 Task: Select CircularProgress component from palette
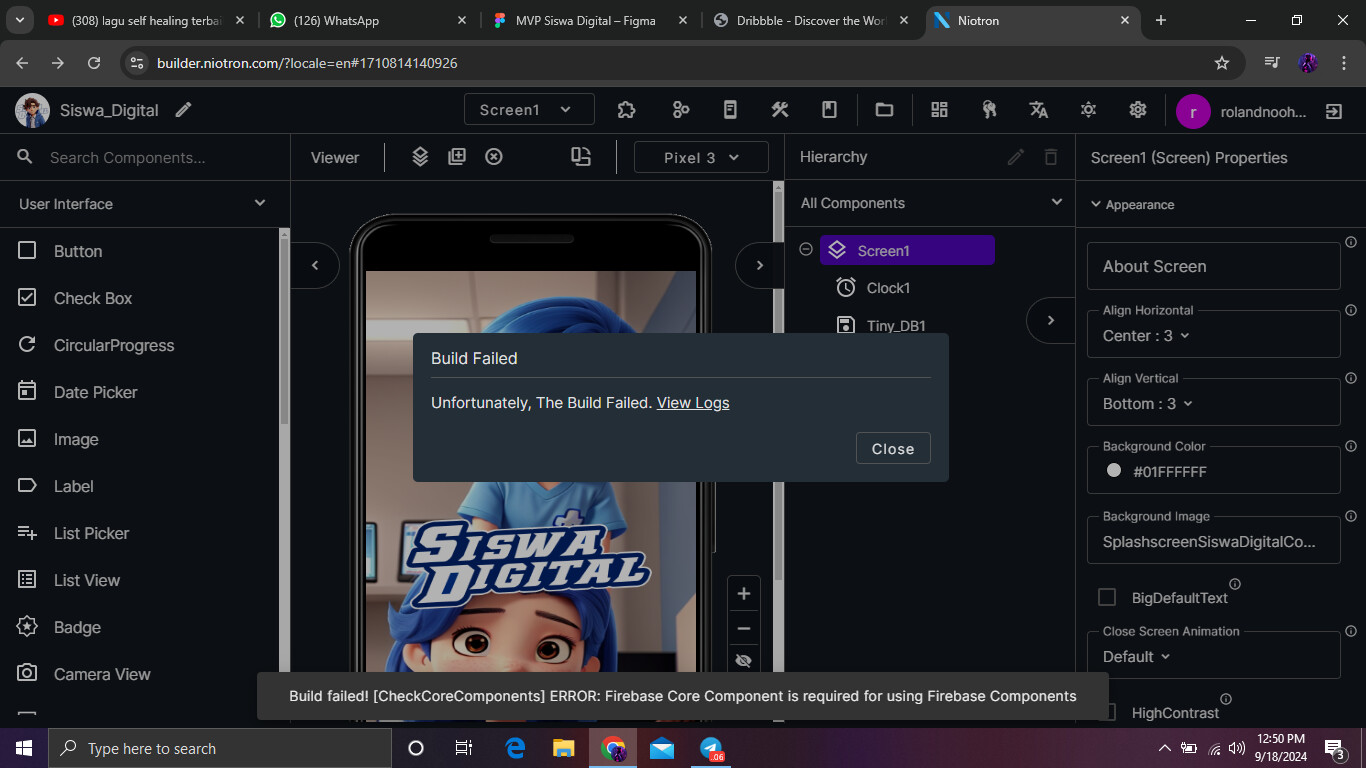coord(140,345)
